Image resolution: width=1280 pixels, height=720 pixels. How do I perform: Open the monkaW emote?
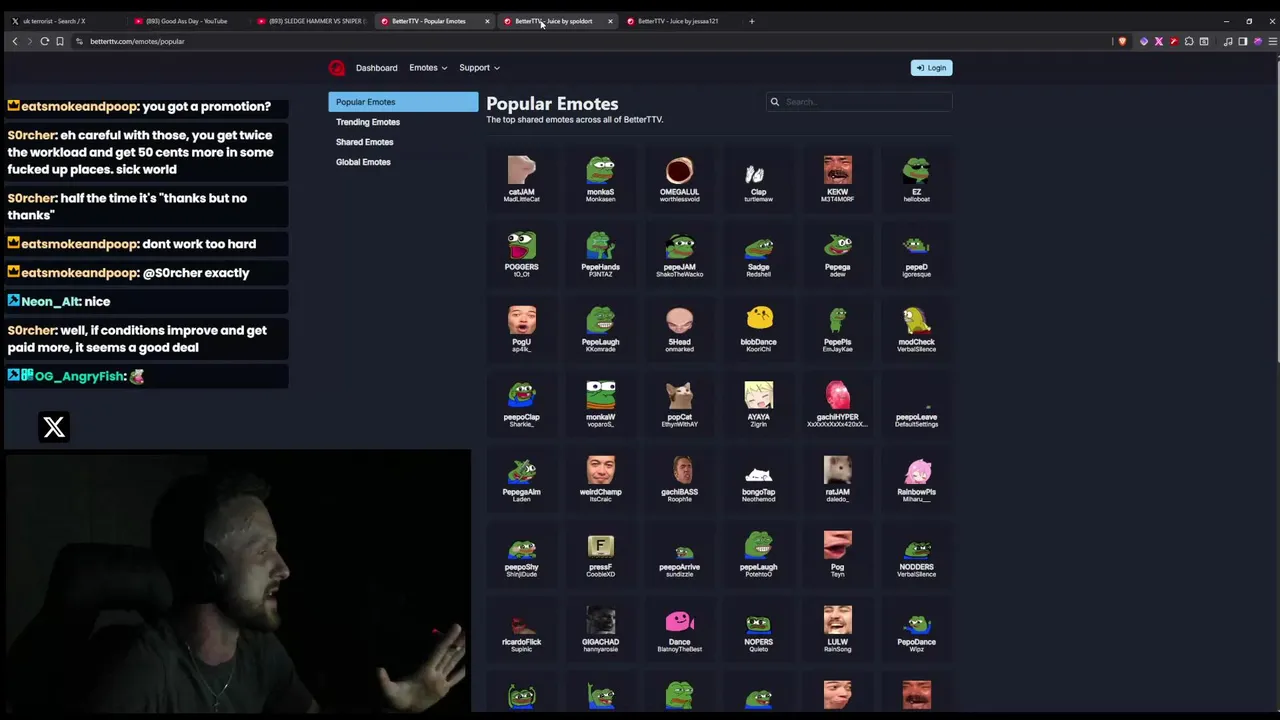pos(600,404)
